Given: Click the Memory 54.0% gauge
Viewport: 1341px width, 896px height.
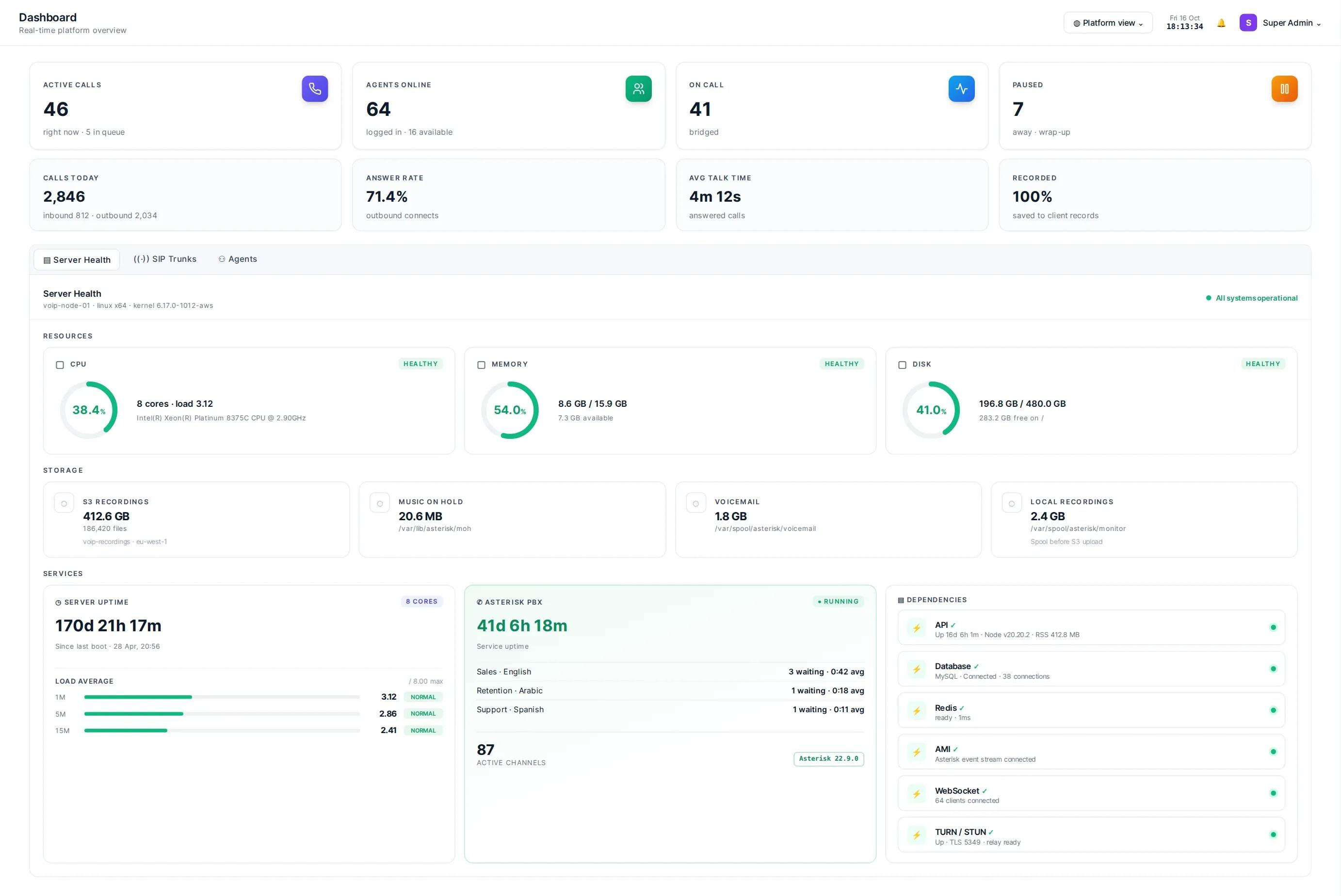Looking at the screenshot, I should (x=510, y=410).
